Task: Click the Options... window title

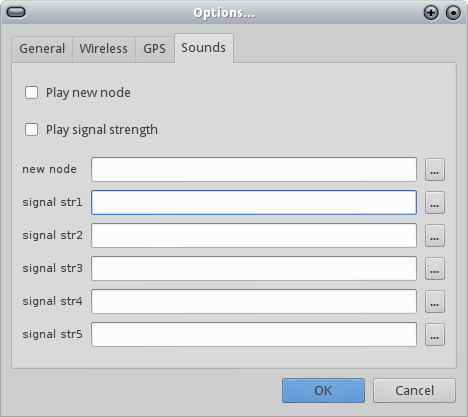Action: coord(224,13)
